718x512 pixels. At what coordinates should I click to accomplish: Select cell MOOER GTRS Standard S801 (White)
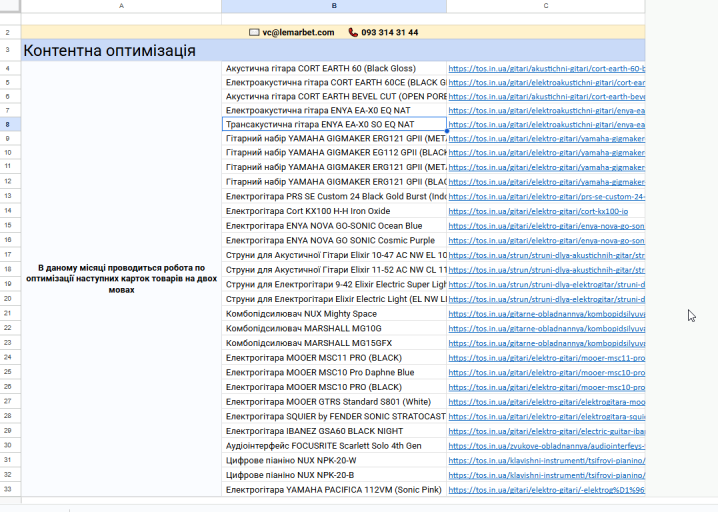pos(334,402)
